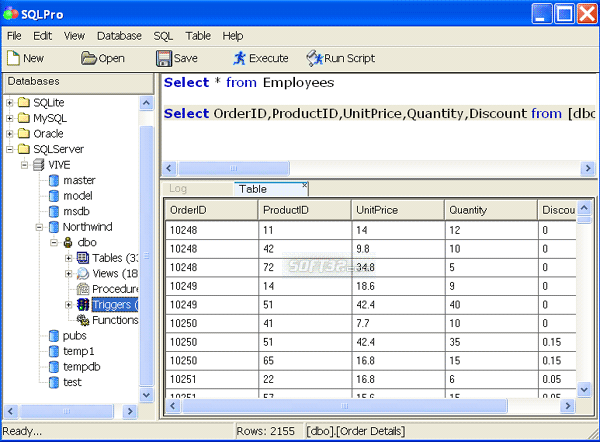Image resolution: width=600 pixels, height=442 pixels.
Task: Sort by UnitPrice column header
Action: click(x=398, y=210)
